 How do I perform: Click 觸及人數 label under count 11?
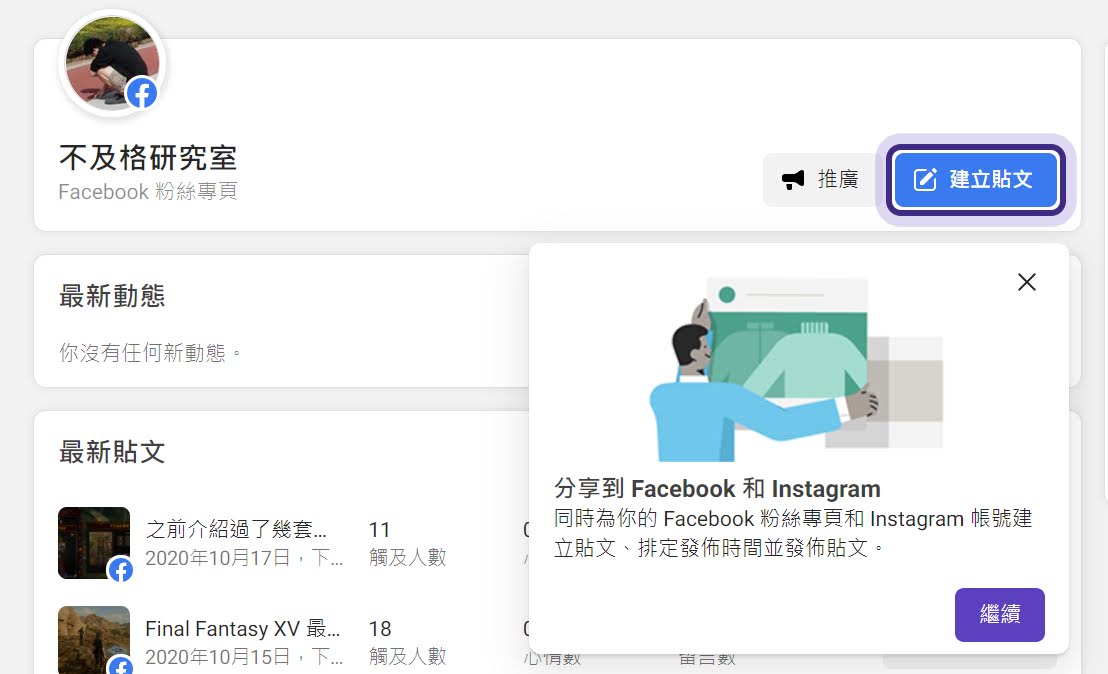tap(408, 557)
